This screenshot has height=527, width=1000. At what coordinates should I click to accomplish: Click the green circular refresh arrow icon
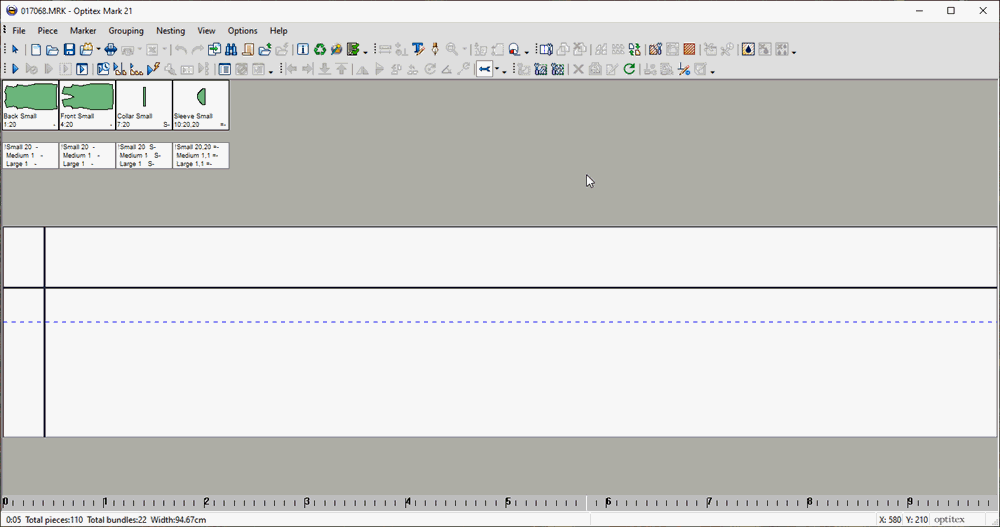629,69
